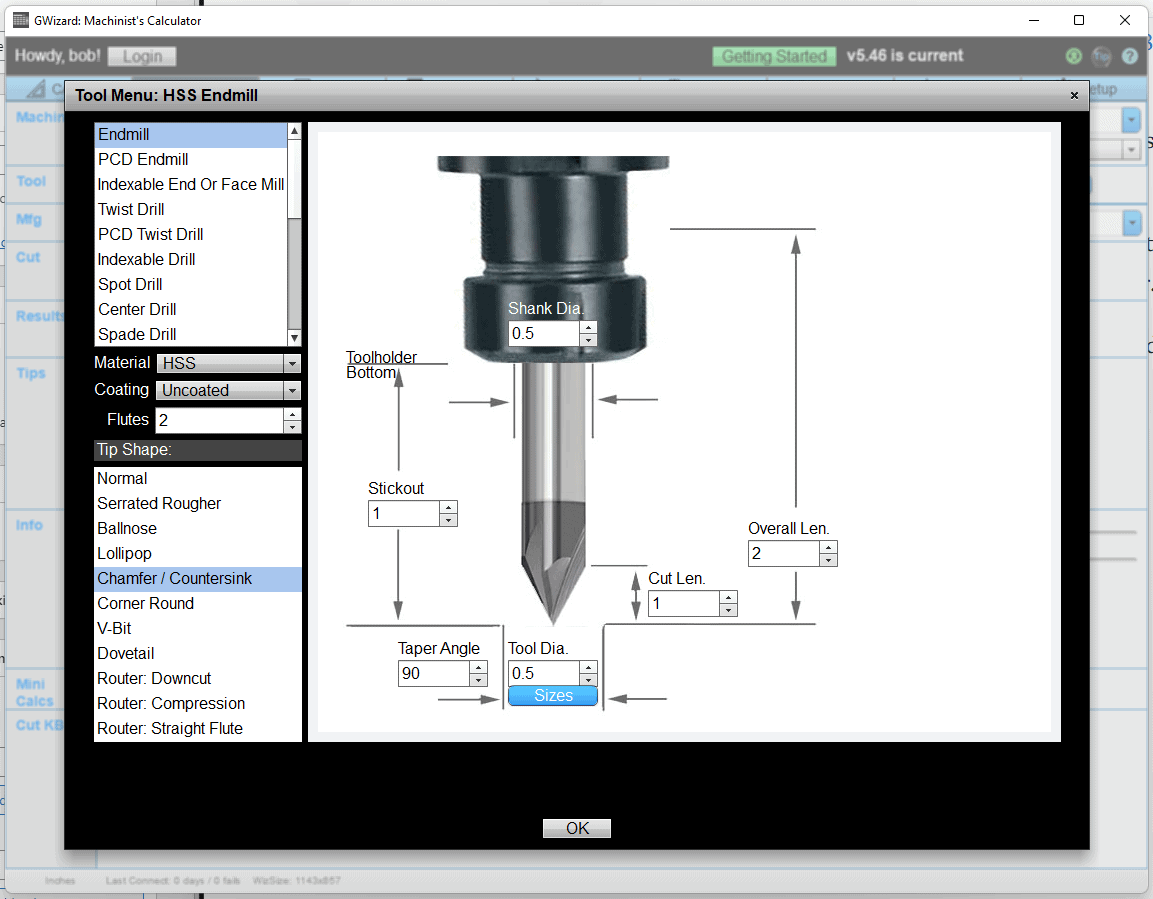The image size is (1153, 899).
Task: Increase Flutes with the up stepper arrow
Action: pyautogui.click(x=291, y=414)
